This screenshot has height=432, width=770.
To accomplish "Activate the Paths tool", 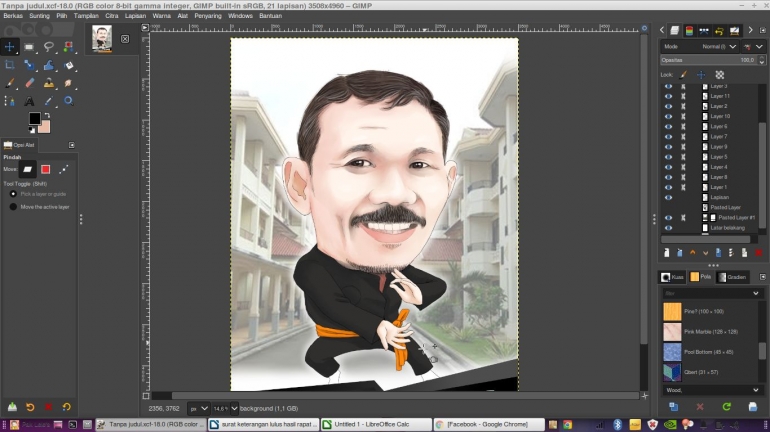I will coord(10,101).
